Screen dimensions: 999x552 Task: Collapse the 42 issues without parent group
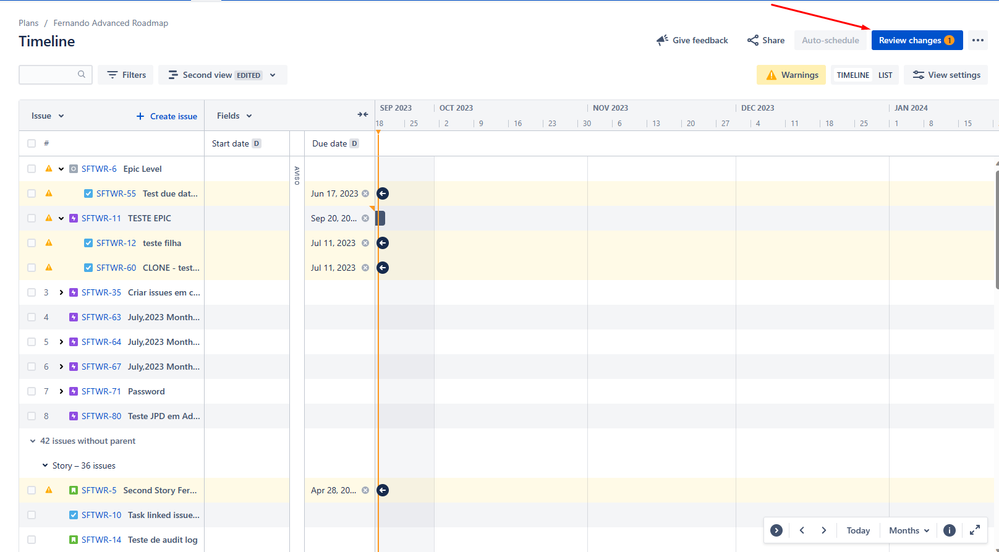point(32,441)
